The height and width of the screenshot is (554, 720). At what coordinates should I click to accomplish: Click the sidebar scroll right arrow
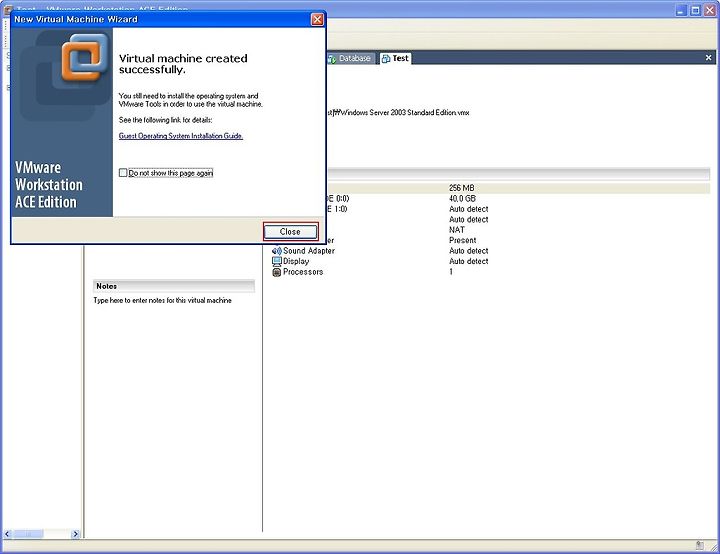click(x=75, y=534)
